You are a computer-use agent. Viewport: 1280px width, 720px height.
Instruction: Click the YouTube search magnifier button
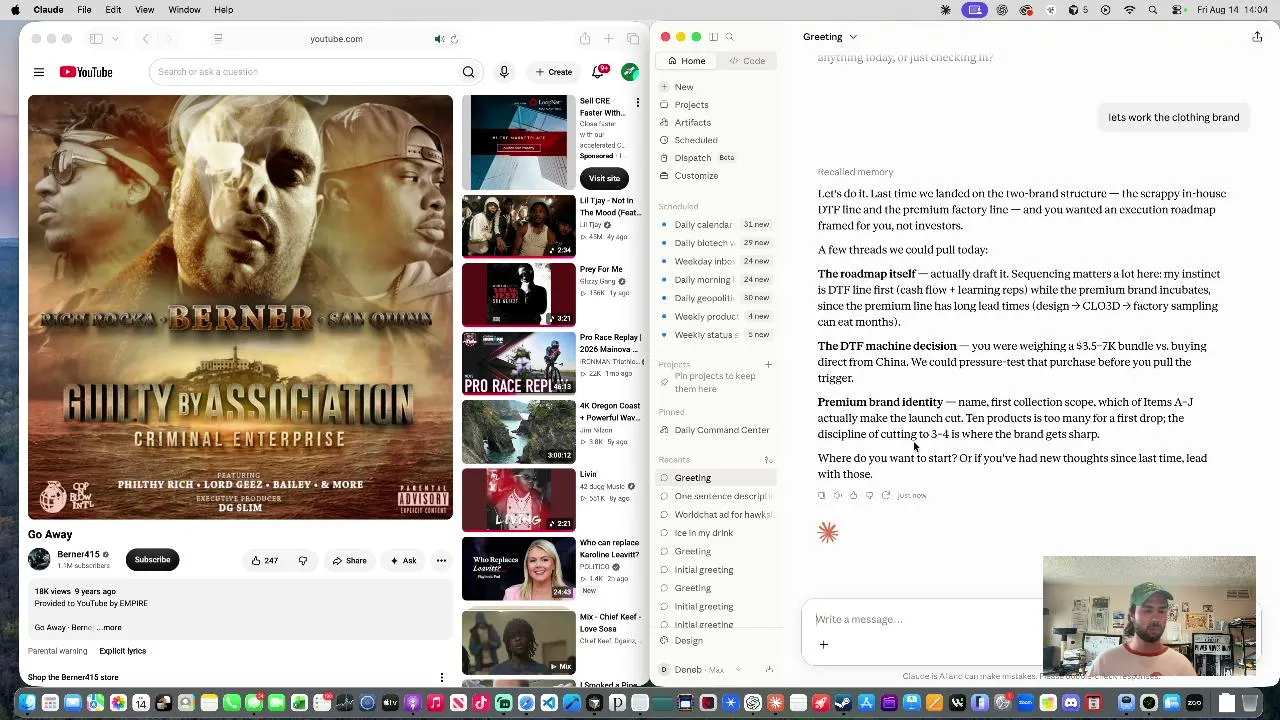pyautogui.click(x=468, y=72)
